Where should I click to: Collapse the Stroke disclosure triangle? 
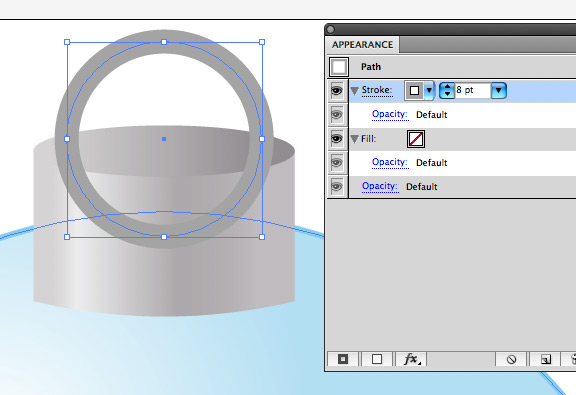(x=354, y=90)
